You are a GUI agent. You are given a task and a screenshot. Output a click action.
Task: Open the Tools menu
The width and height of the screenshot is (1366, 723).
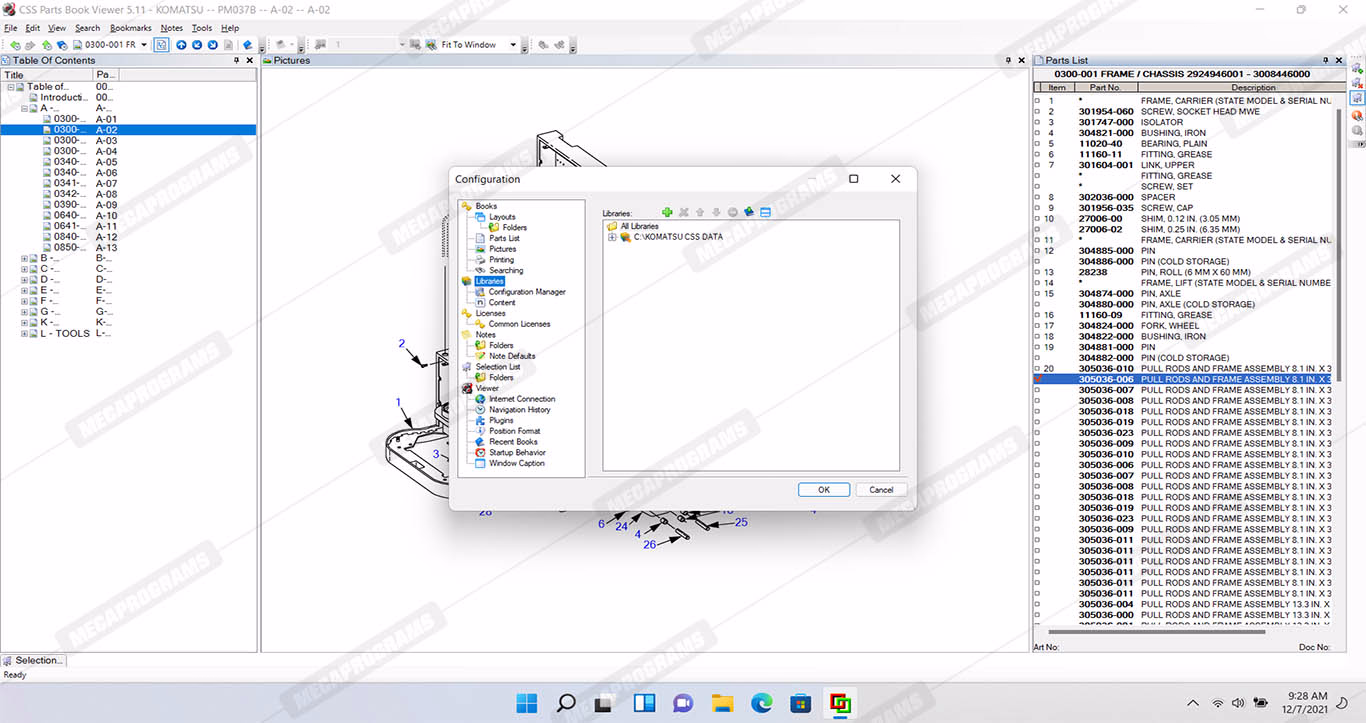(201, 28)
